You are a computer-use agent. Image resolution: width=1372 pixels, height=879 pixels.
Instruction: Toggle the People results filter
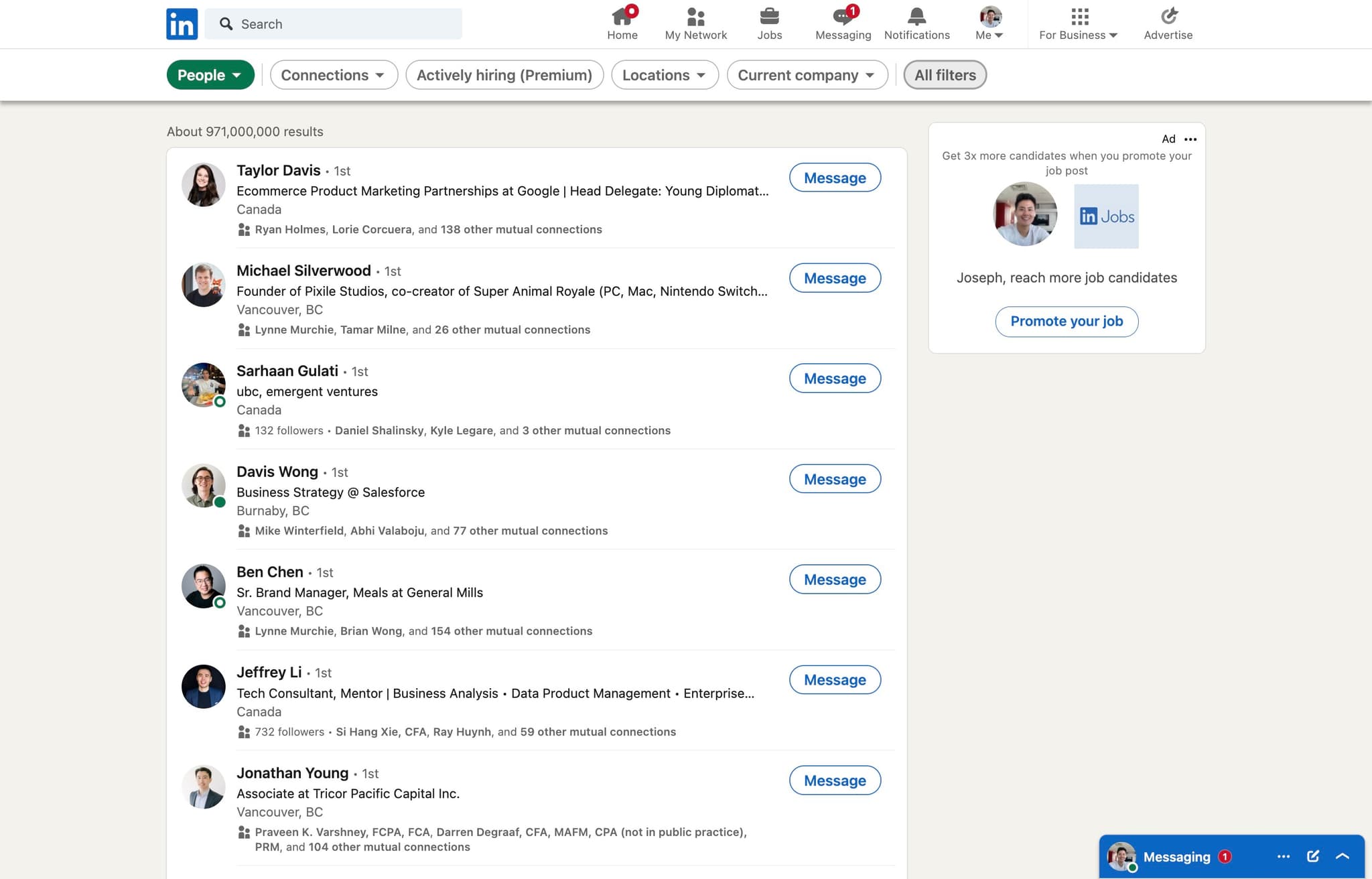click(x=210, y=74)
